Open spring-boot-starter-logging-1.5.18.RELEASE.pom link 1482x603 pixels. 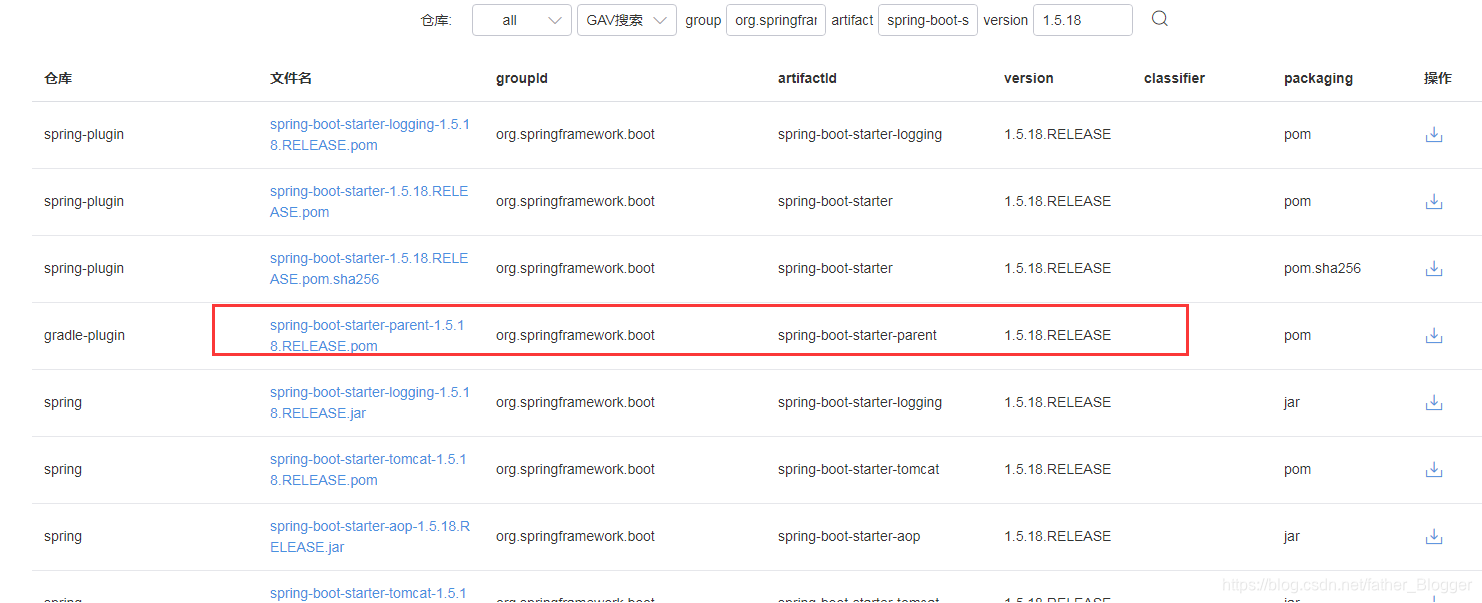369,134
